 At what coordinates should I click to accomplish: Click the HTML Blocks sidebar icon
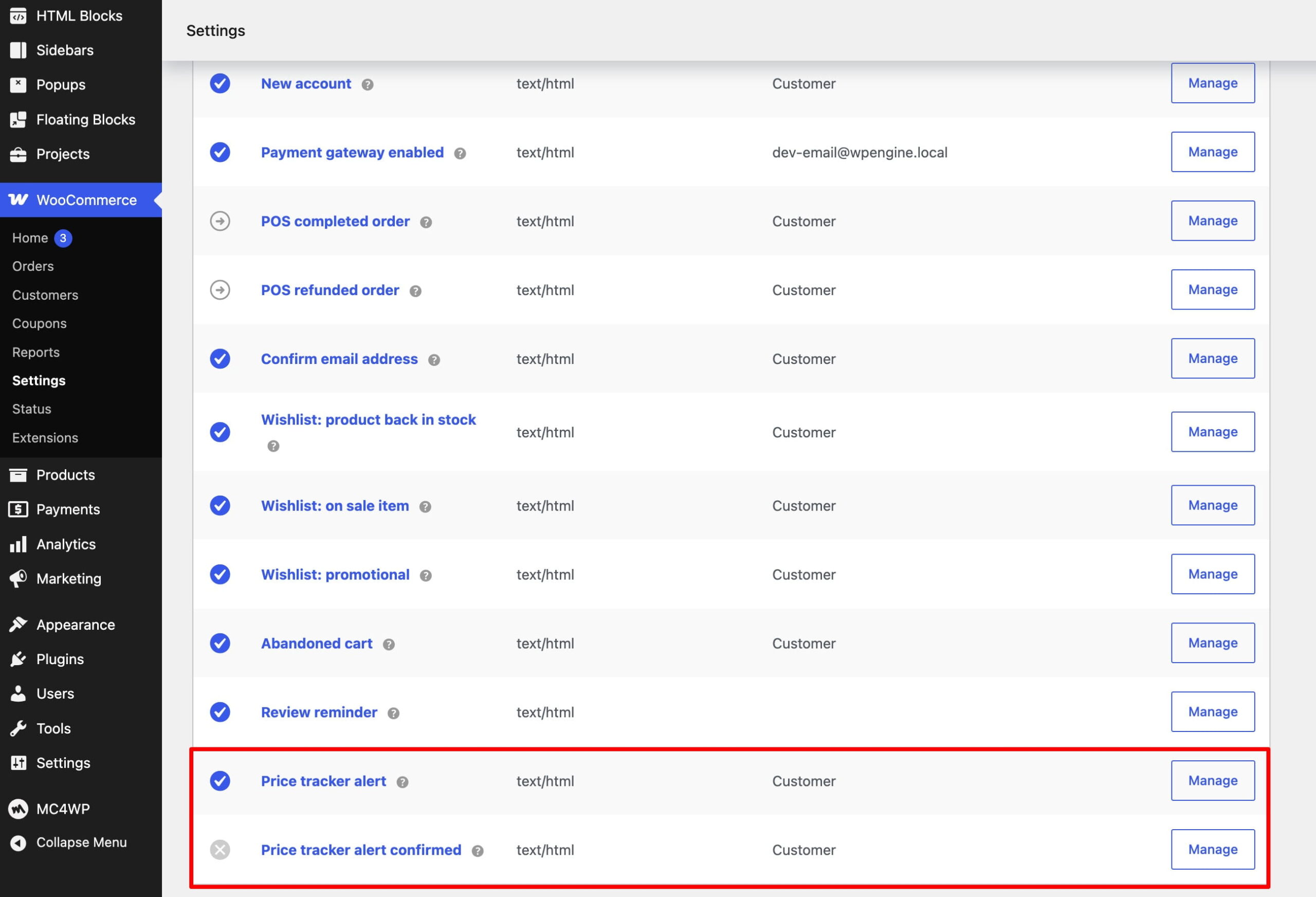(x=18, y=16)
